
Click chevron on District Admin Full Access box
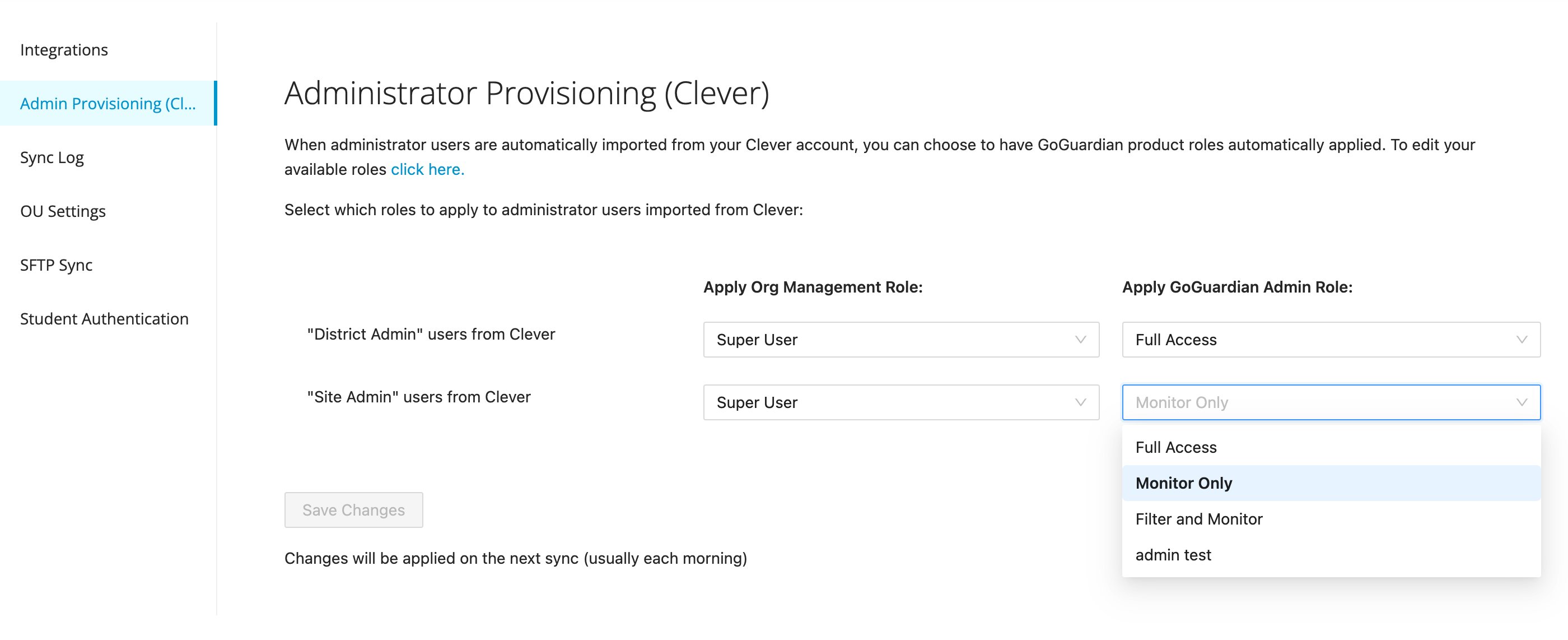point(1522,339)
